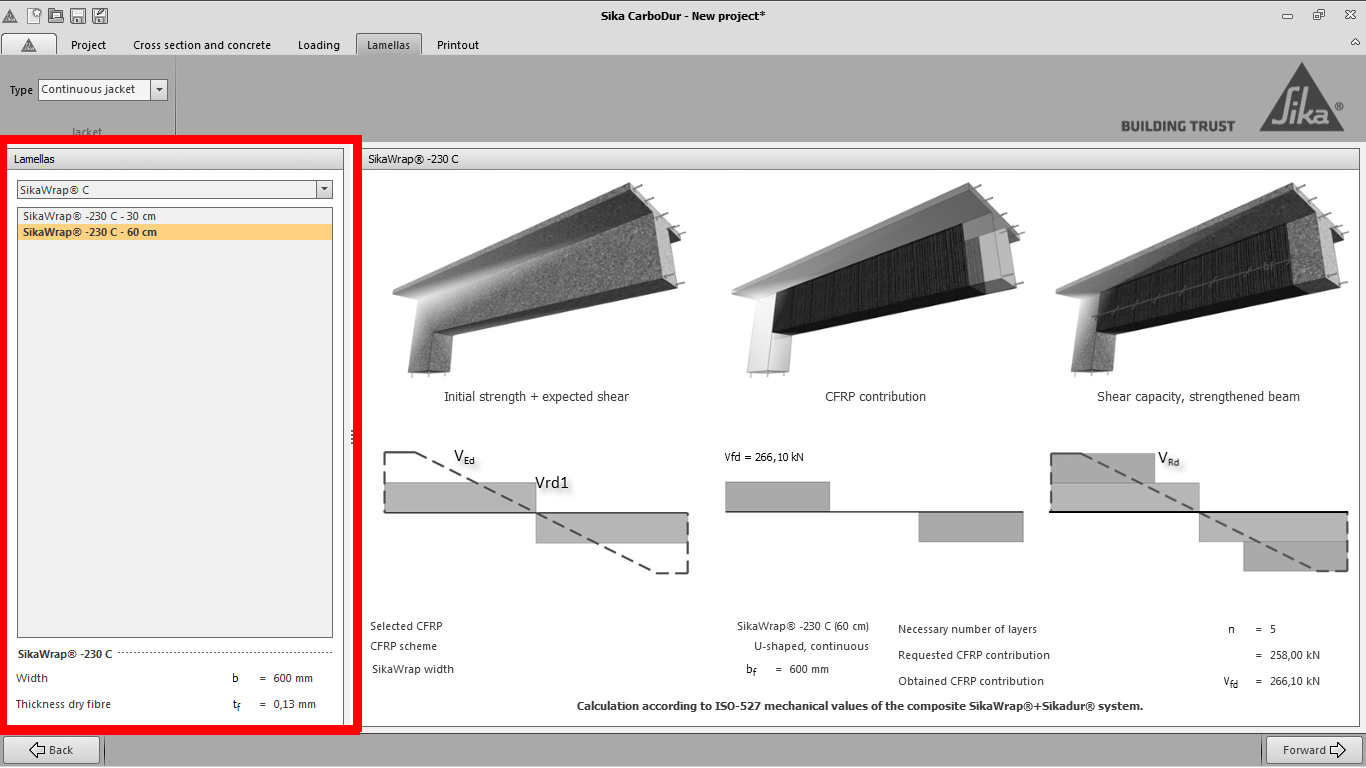1366x768 pixels.
Task: Click the Back button
Action: click(52, 750)
